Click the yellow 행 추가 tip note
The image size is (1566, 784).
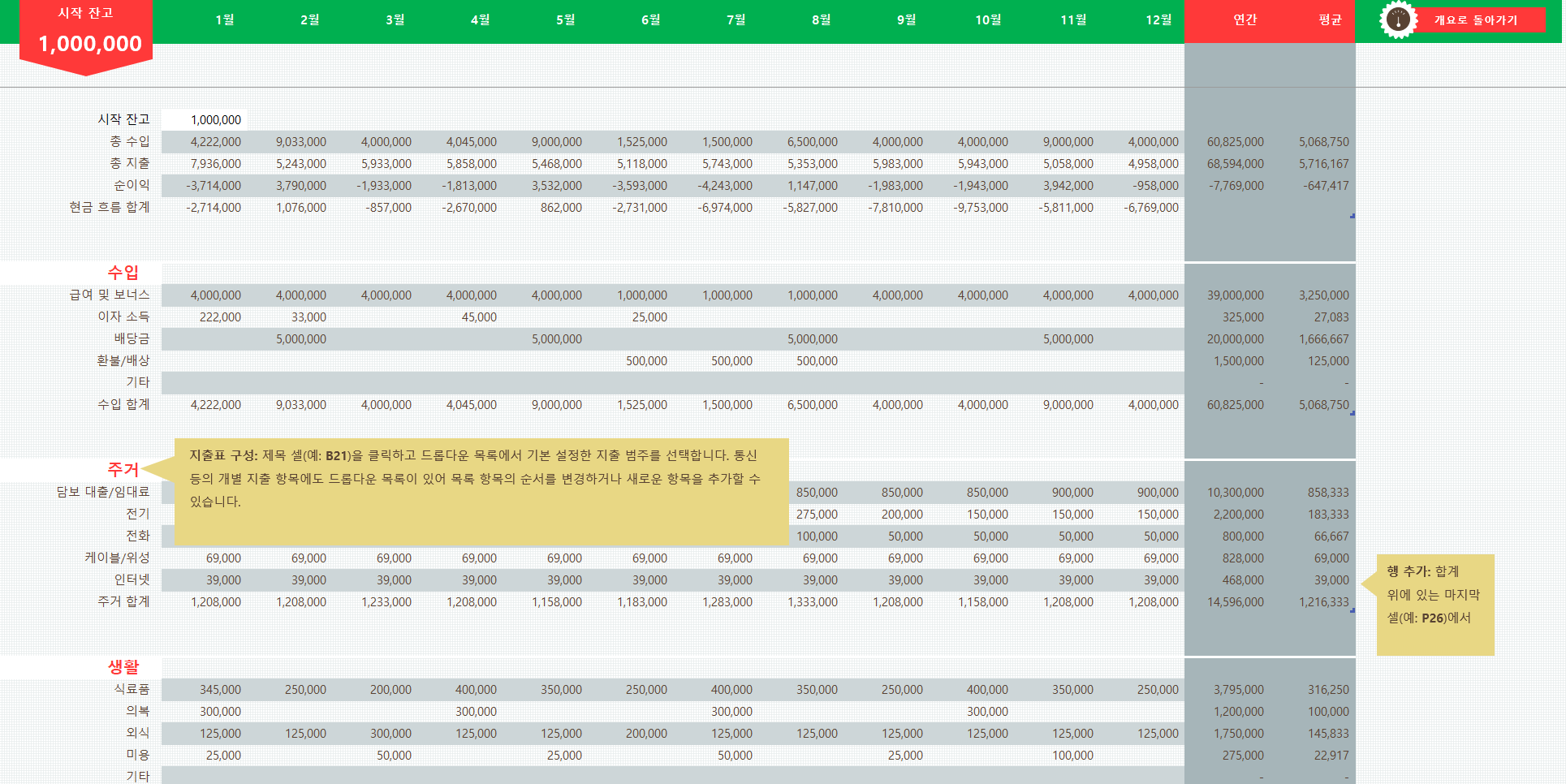1435,605
